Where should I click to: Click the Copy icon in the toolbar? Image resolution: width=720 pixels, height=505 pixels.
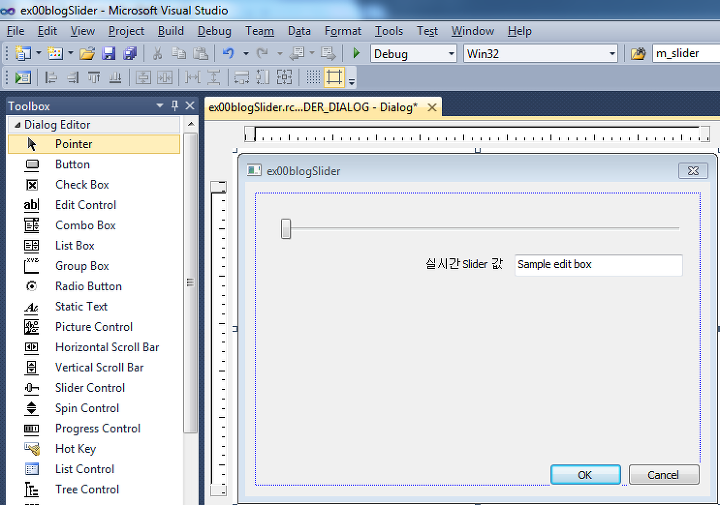(x=178, y=54)
